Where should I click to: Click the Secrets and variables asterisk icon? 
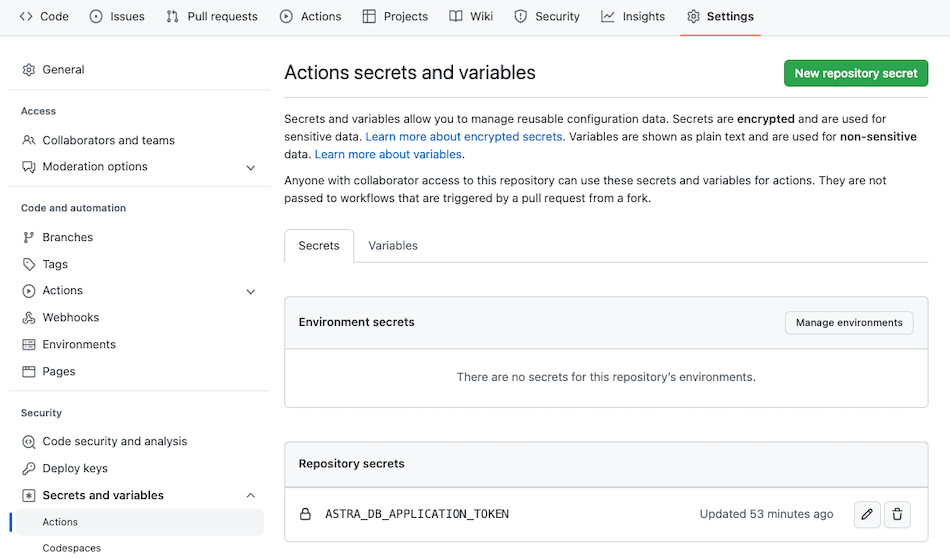[28, 495]
